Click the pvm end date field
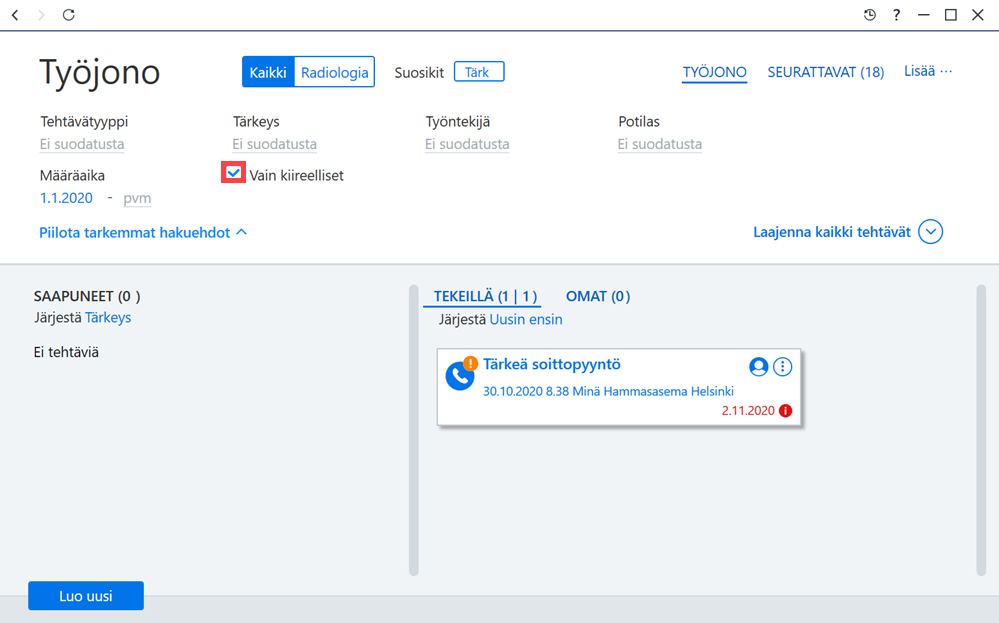 click(x=137, y=198)
